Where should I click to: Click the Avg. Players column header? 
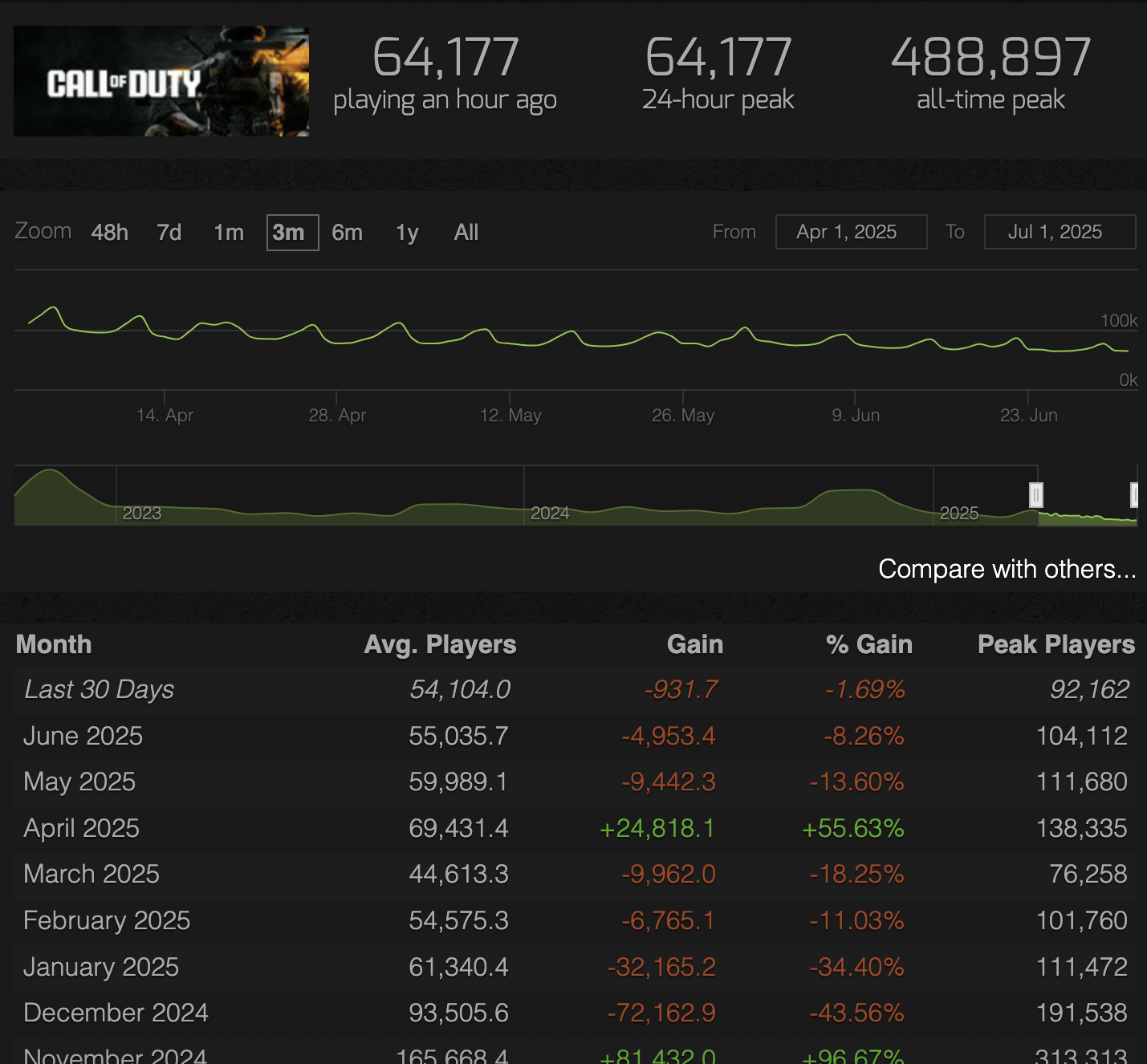pos(440,644)
